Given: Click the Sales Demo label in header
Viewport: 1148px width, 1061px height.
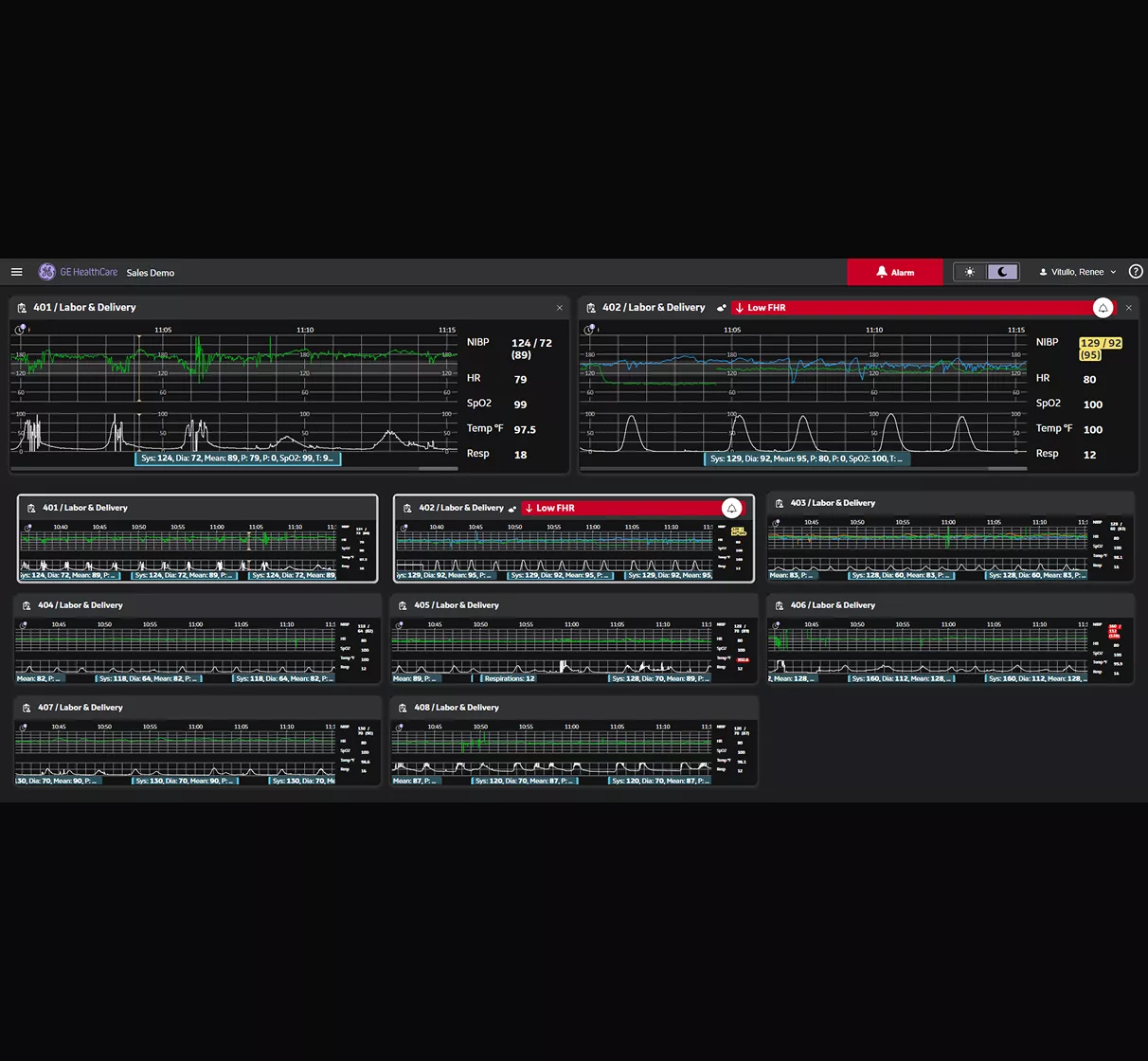Looking at the screenshot, I should (x=151, y=273).
